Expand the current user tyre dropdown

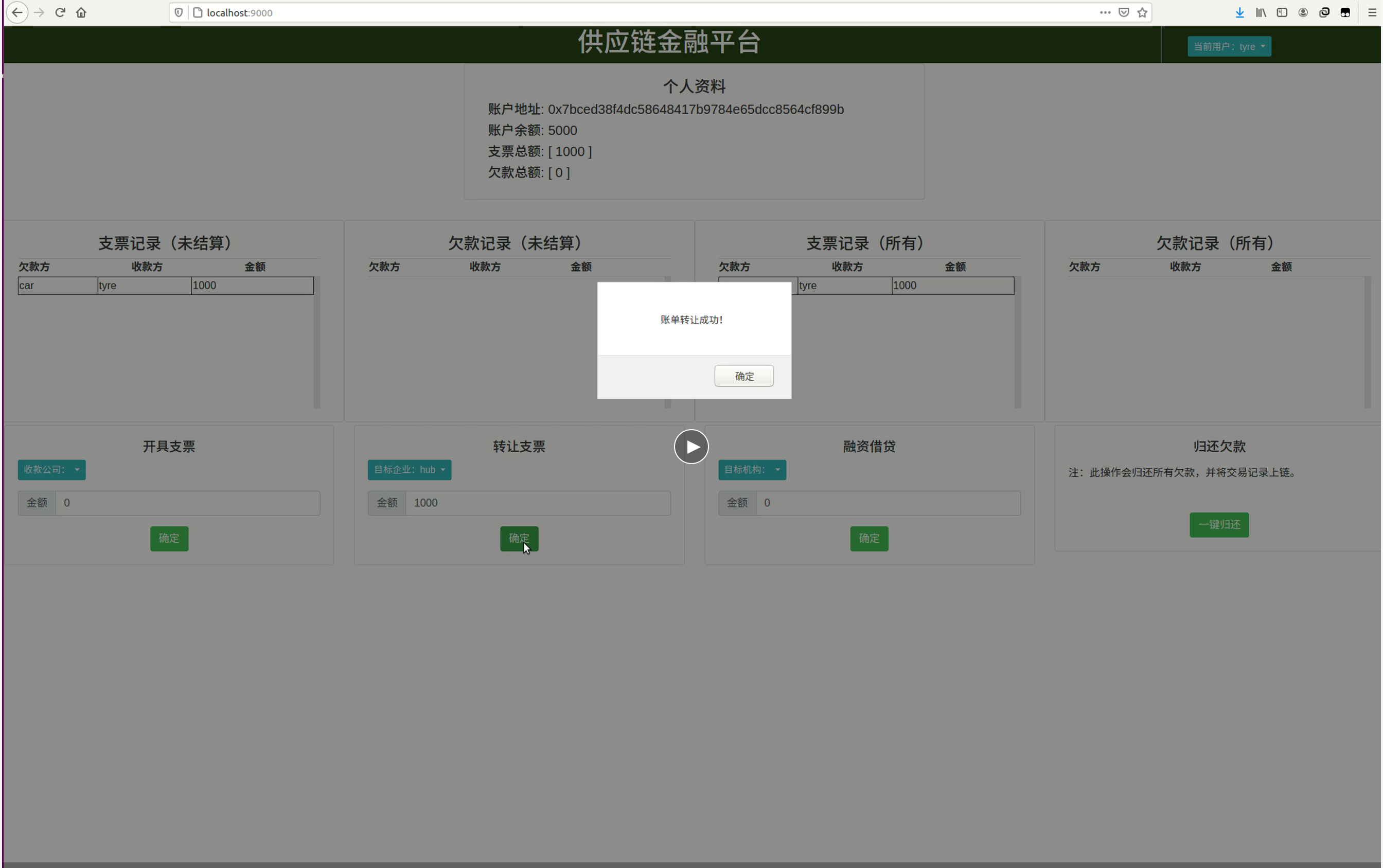click(1229, 46)
